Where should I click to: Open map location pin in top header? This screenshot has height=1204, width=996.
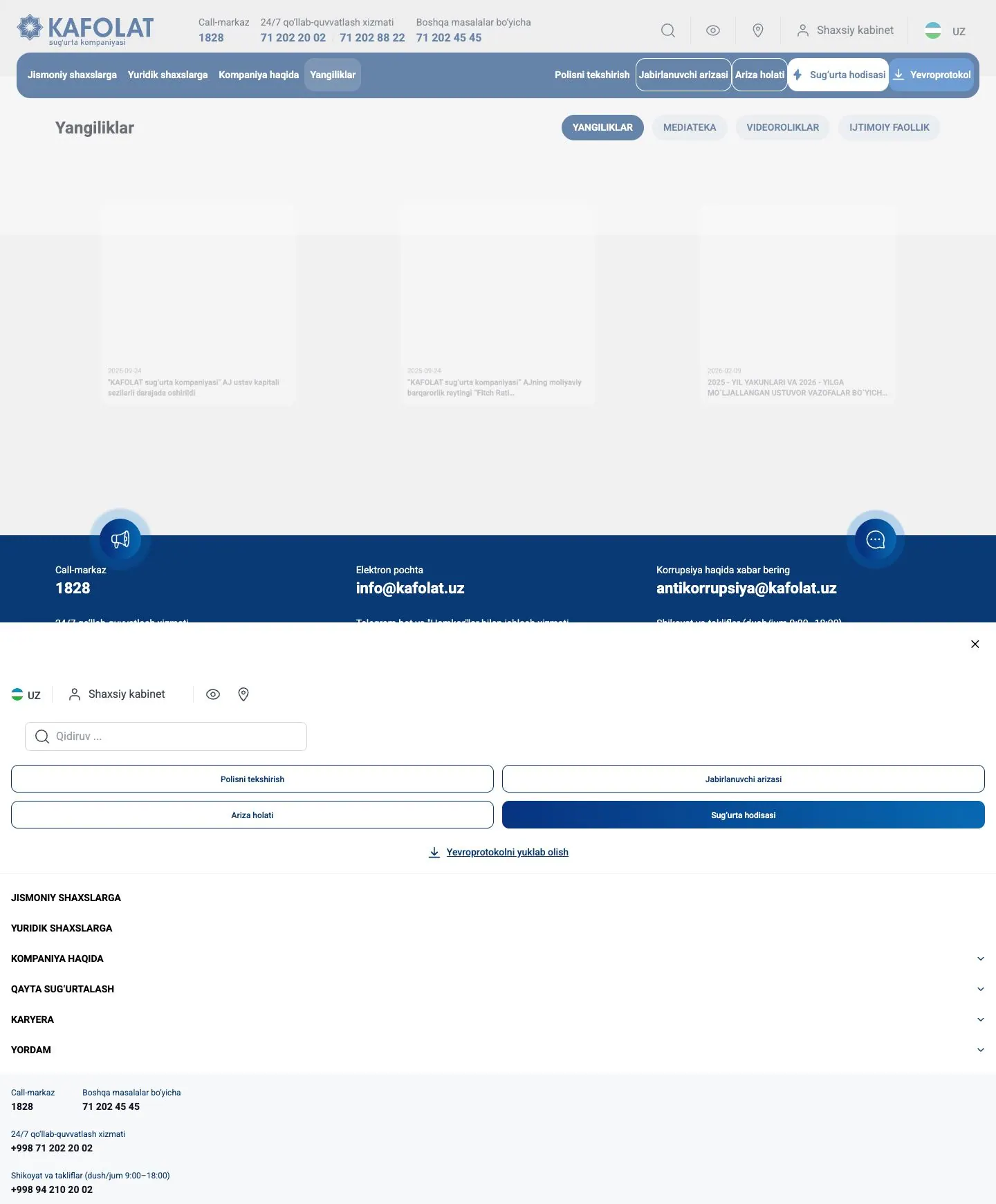[x=758, y=30]
